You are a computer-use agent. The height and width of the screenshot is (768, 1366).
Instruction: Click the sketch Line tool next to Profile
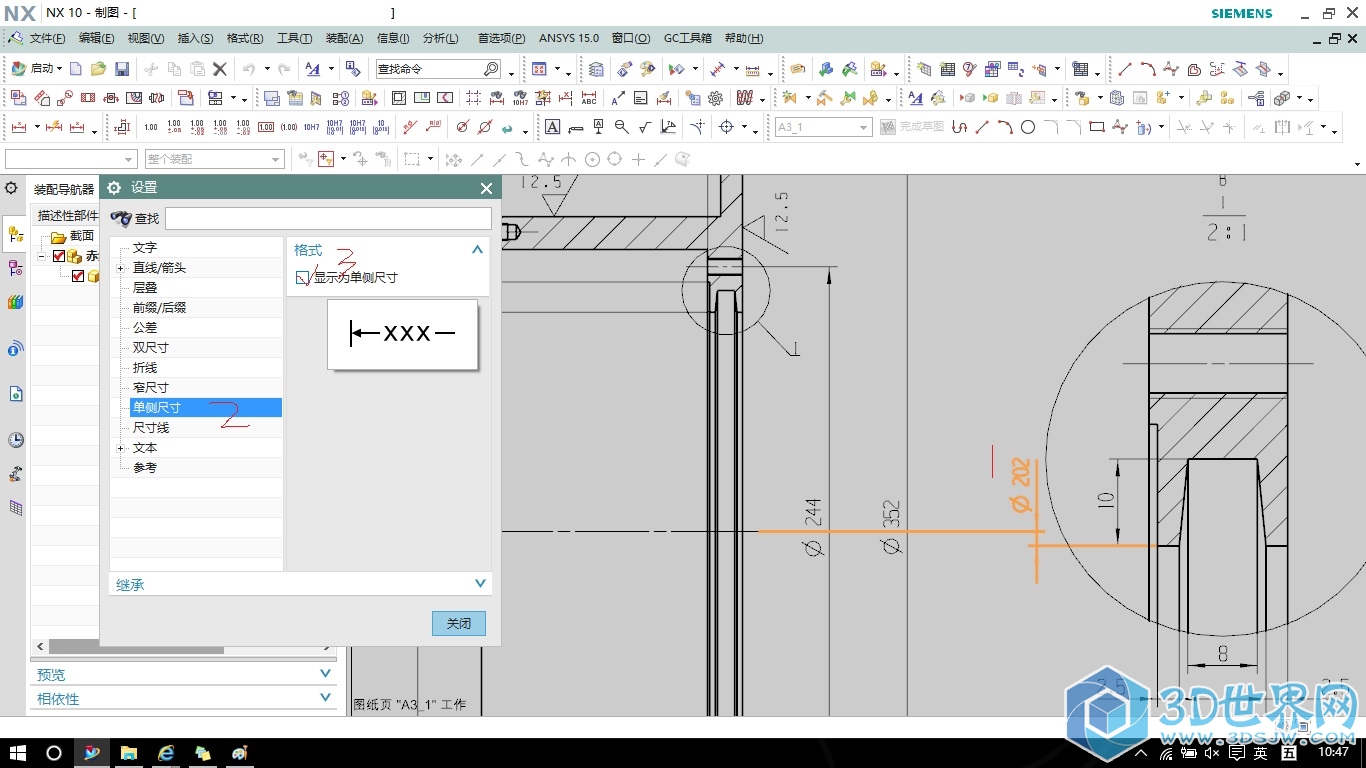tap(982, 127)
